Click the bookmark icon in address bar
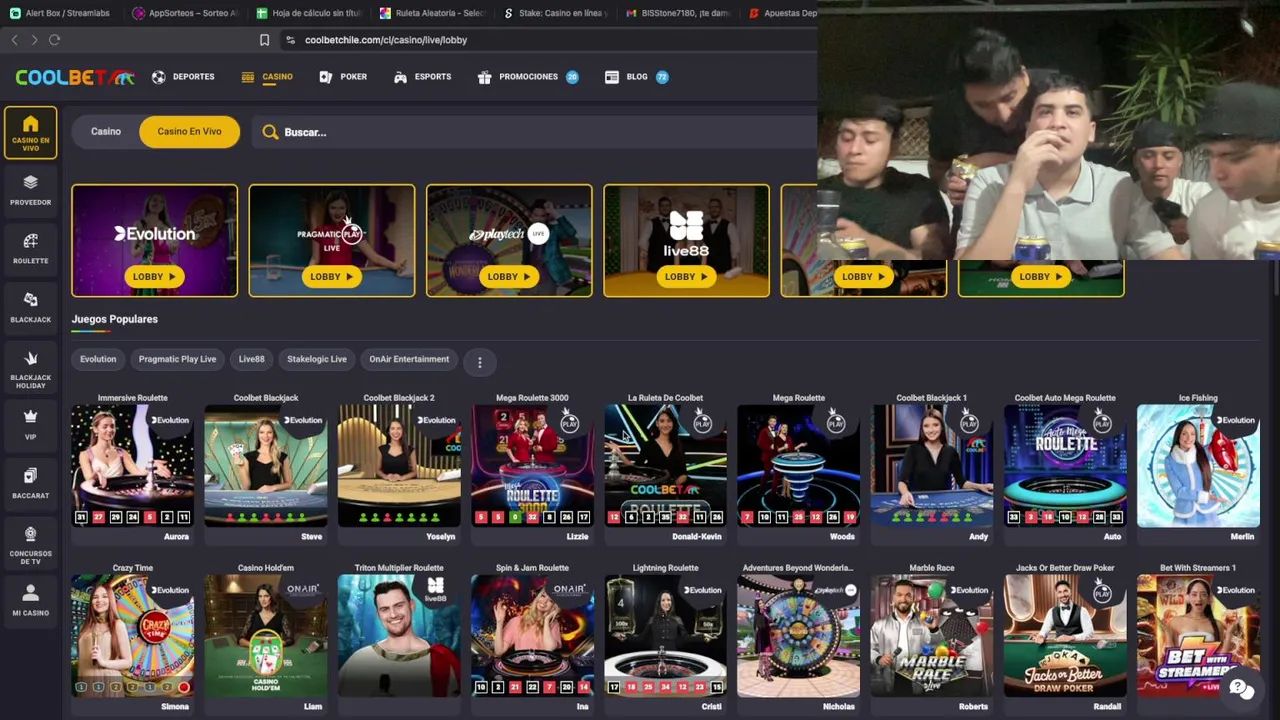1280x720 pixels. click(264, 40)
